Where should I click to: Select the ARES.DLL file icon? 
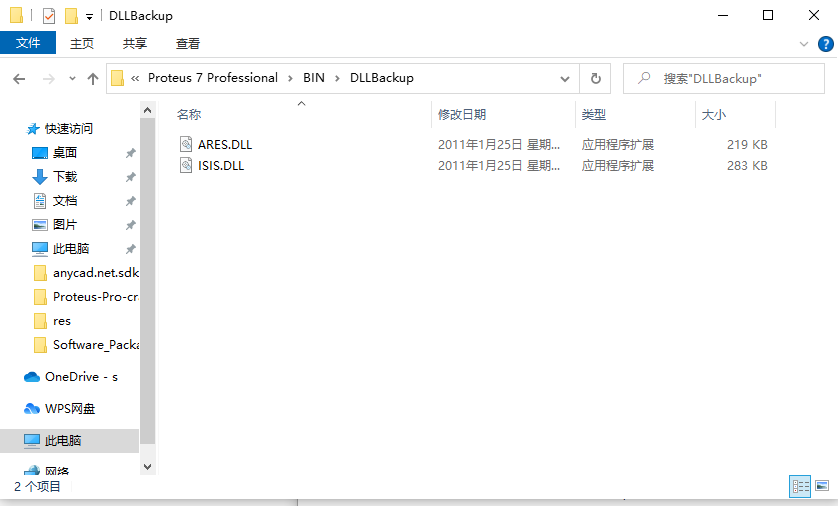(186, 144)
